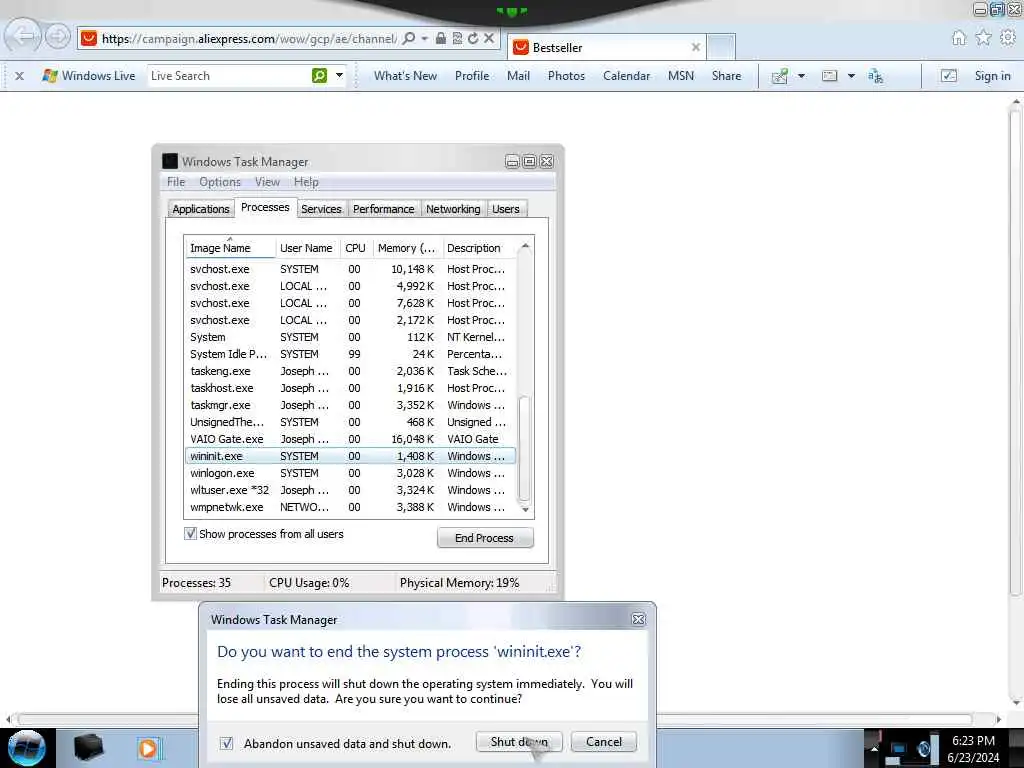The height and width of the screenshot is (768, 1024).
Task: Open the View menu in Task Manager
Action: pyautogui.click(x=267, y=182)
